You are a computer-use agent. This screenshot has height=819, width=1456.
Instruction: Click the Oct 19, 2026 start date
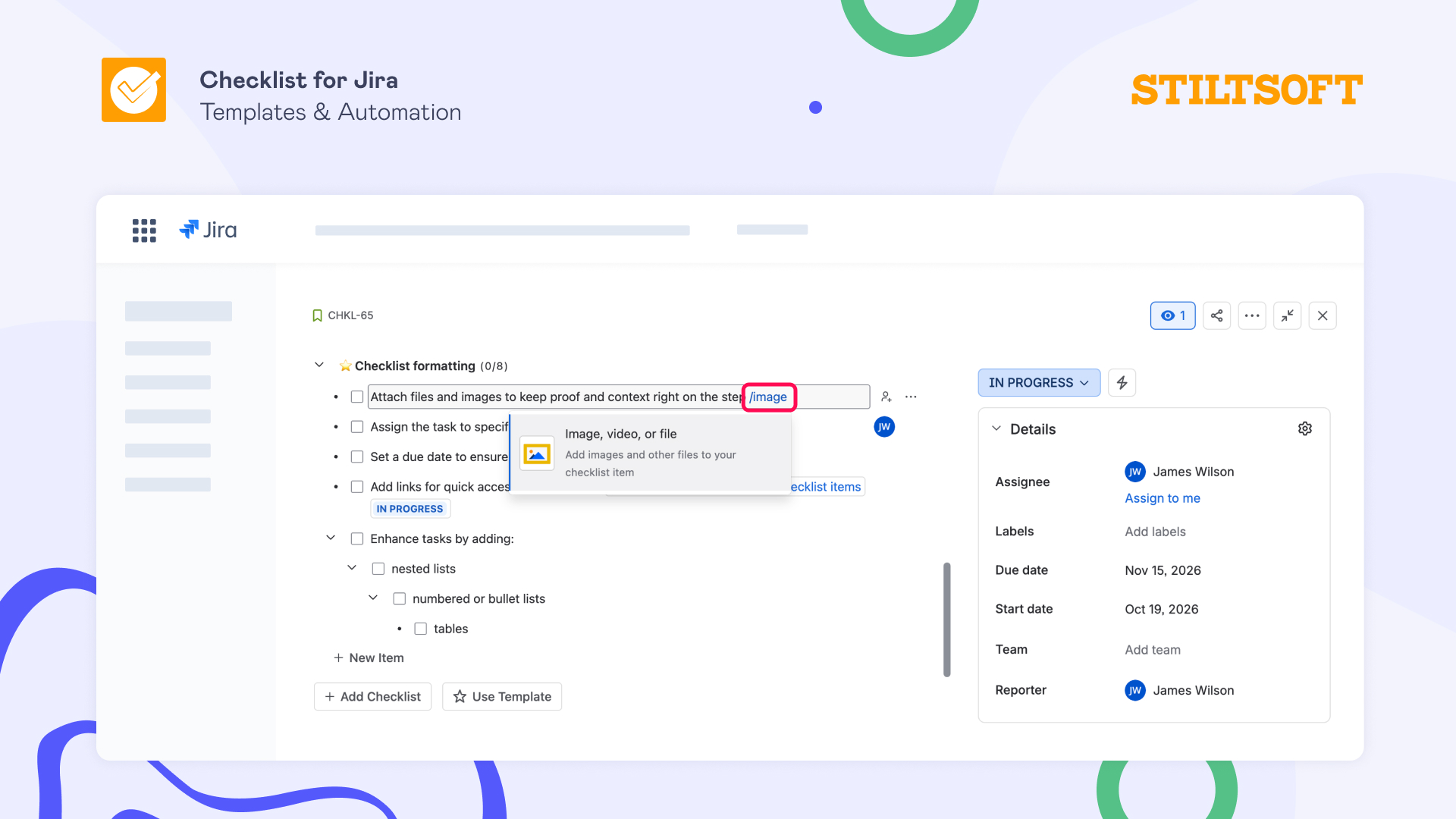(1162, 609)
